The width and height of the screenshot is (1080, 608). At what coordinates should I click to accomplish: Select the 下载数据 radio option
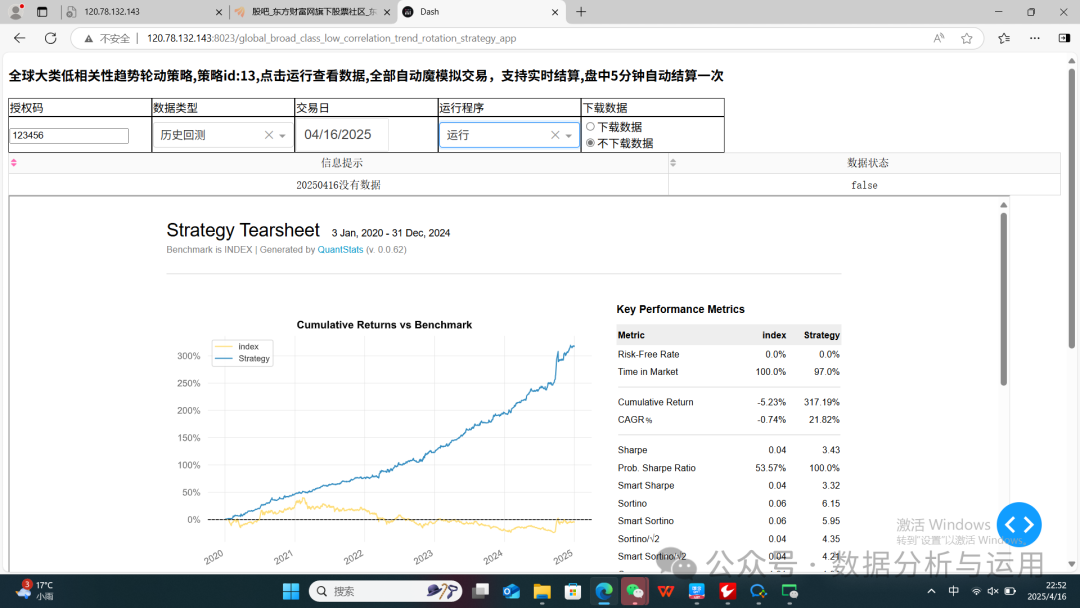click(590, 127)
